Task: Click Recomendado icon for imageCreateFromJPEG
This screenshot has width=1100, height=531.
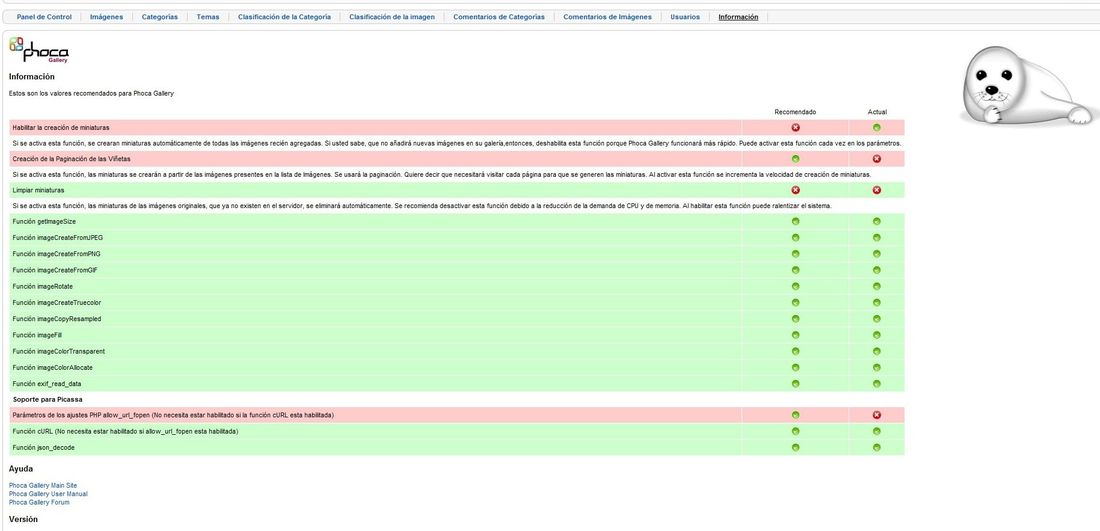Action: coord(795,237)
